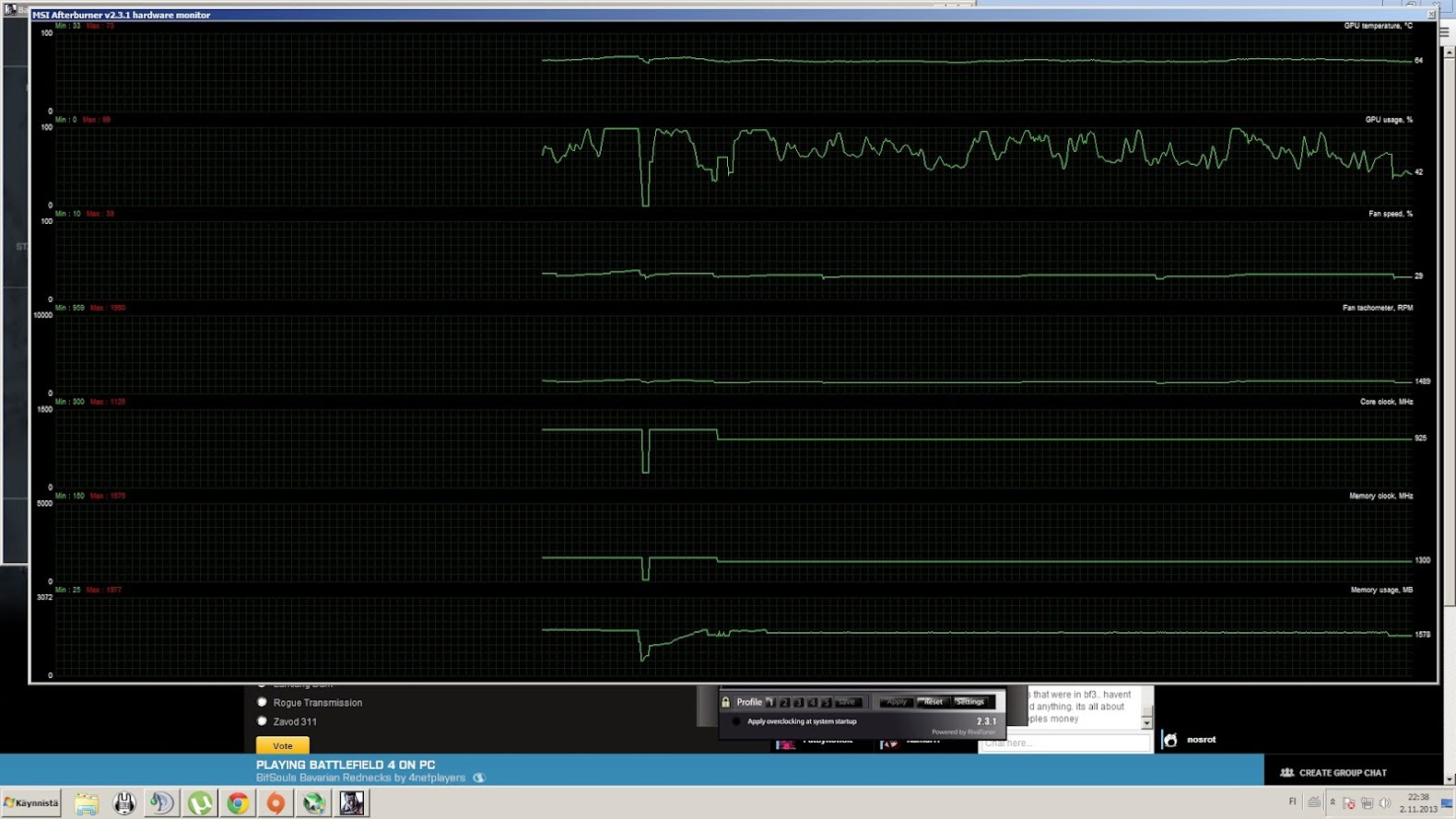Open Windows Explorer from the taskbar

pyautogui.click(x=87, y=803)
